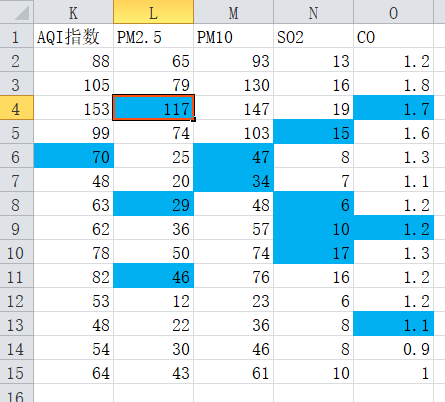Select blue PM2.5 cell L11 with value 46

[x=154, y=276]
